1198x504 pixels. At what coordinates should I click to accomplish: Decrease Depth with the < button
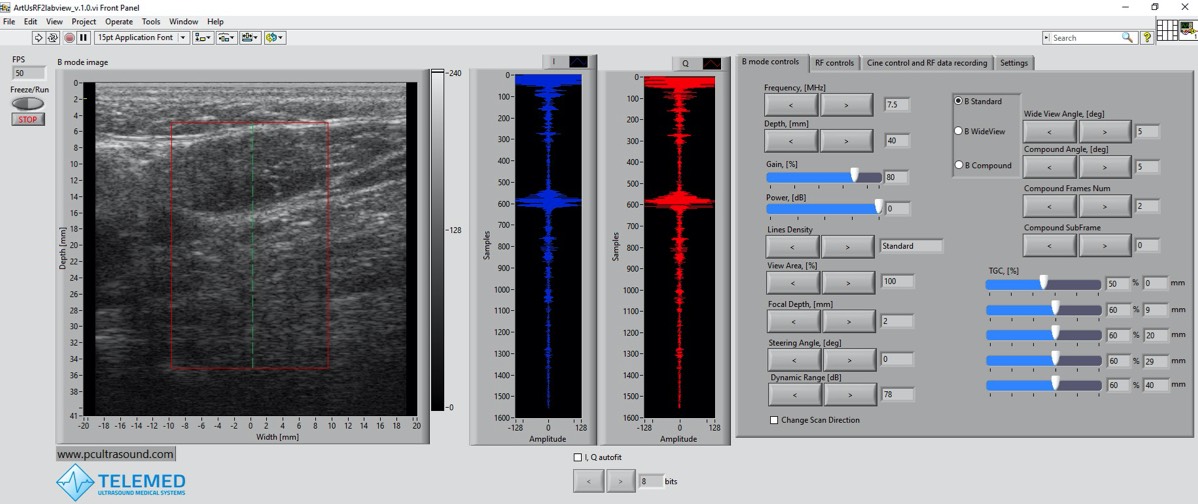click(x=791, y=141)
